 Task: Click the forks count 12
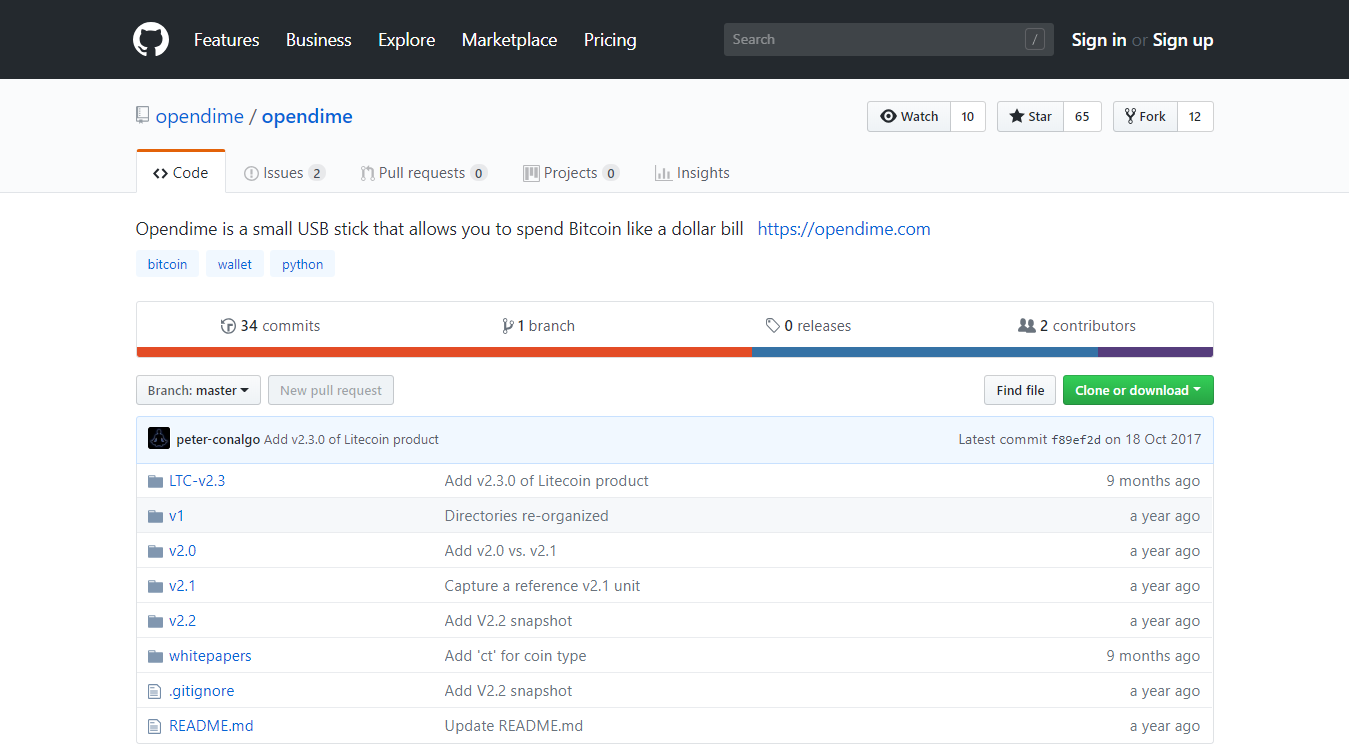[1195, 116]
